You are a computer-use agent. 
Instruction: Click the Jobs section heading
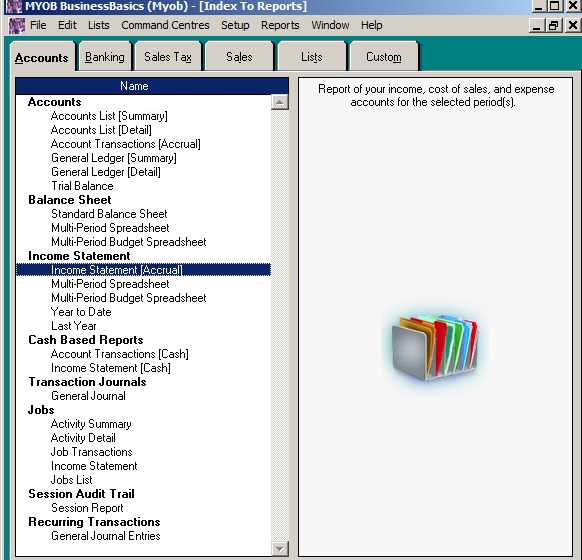[x=41, y=410]
